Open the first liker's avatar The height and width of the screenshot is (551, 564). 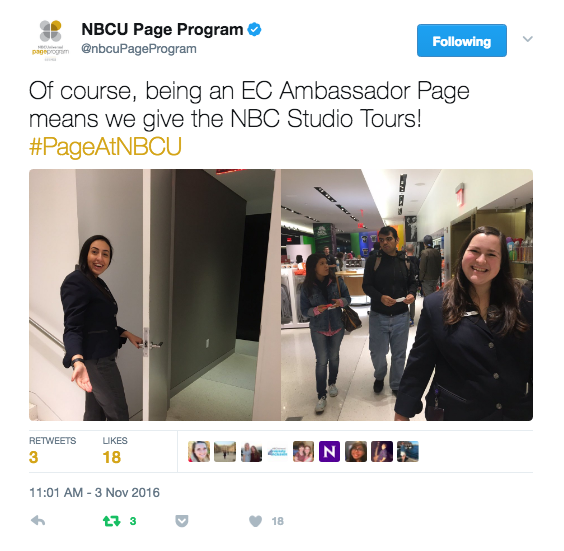(199, 451)
